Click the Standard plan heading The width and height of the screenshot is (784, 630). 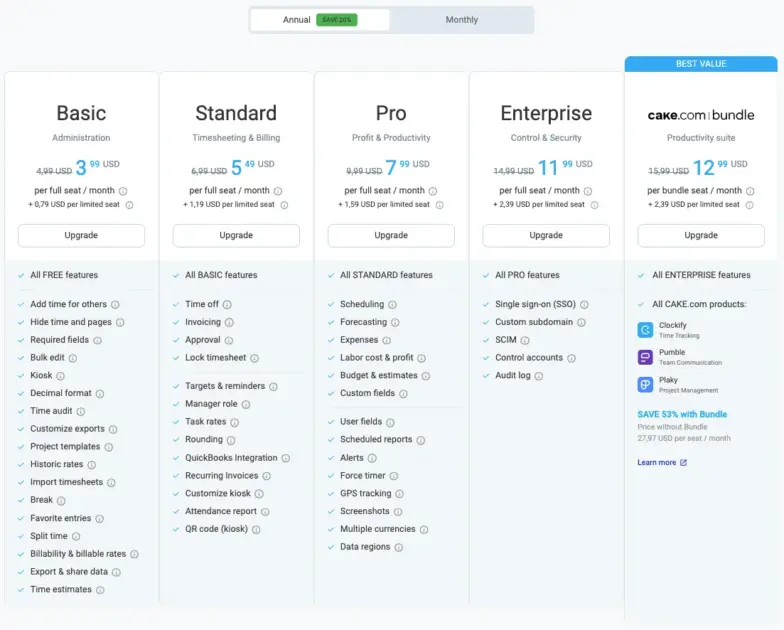tap(236, 113)
